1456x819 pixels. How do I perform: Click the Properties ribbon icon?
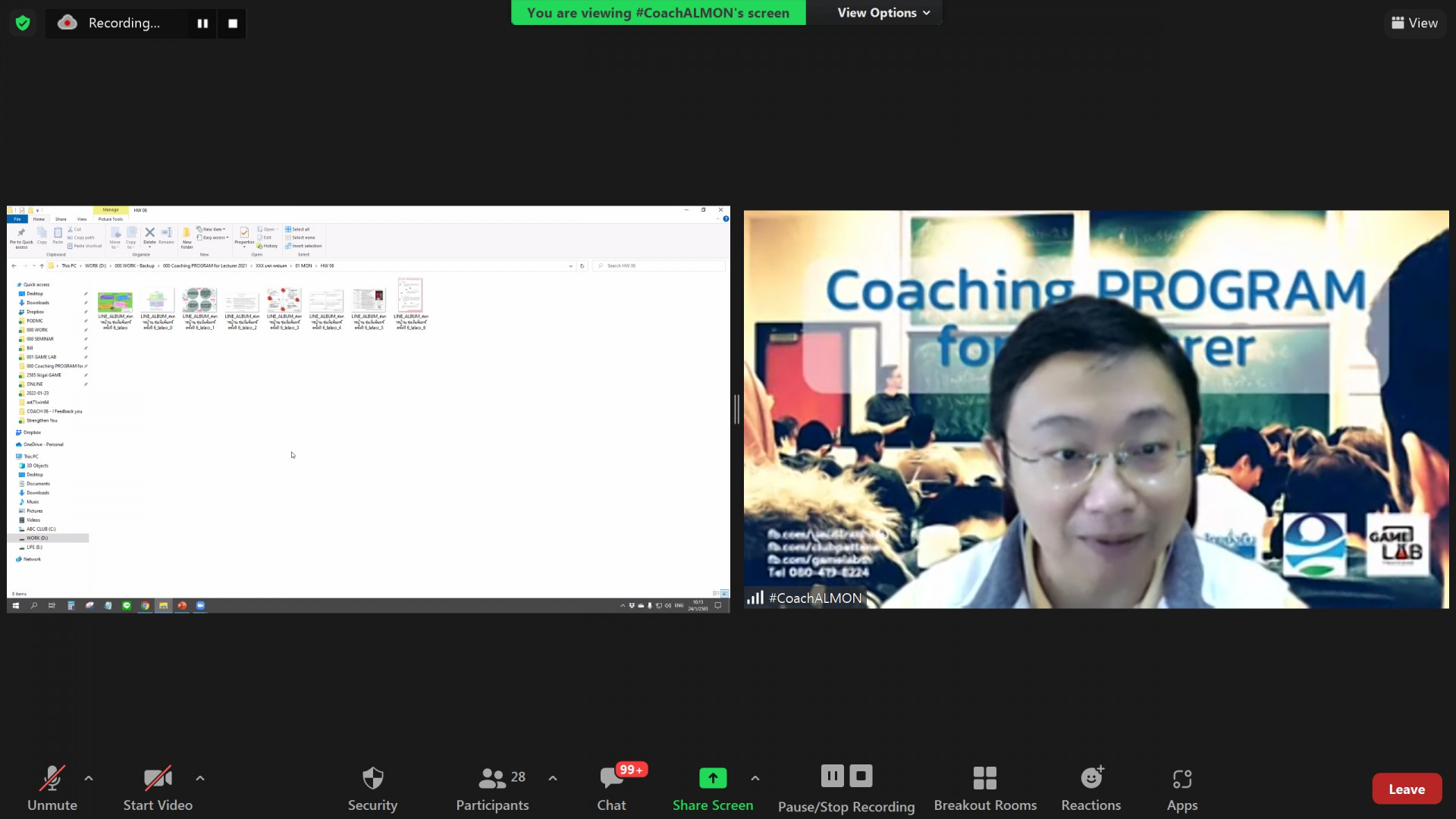tap(244, 236)
